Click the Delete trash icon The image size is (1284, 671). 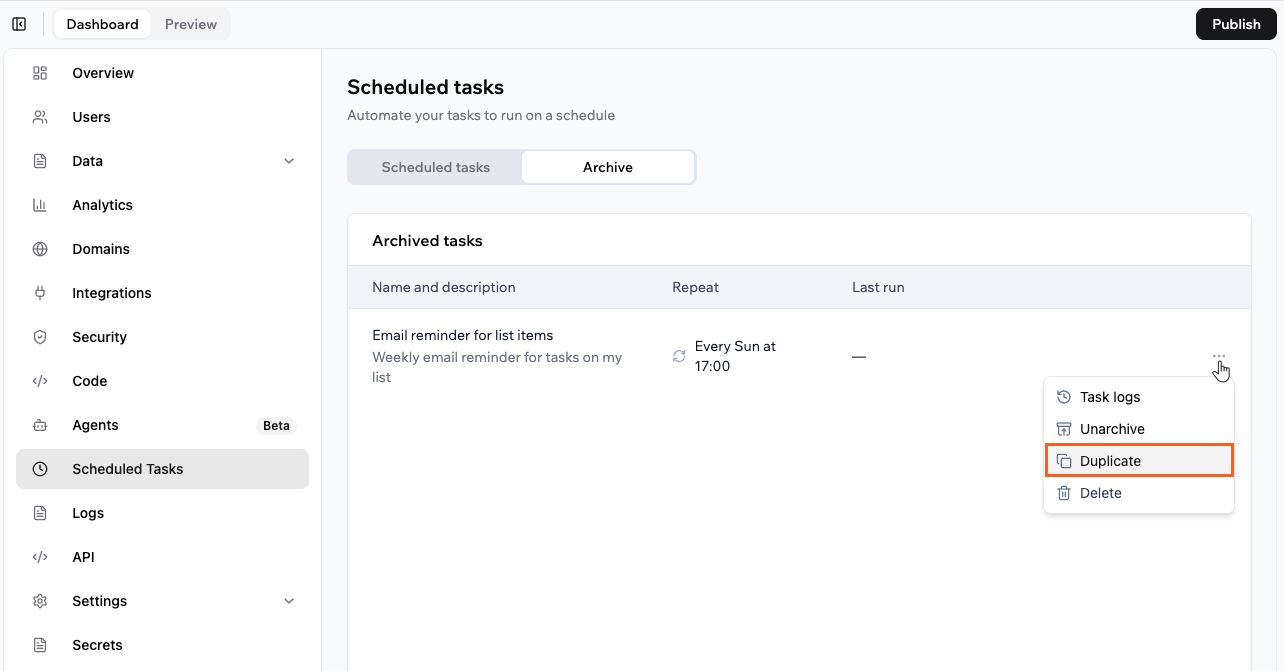coord(1063,492)
